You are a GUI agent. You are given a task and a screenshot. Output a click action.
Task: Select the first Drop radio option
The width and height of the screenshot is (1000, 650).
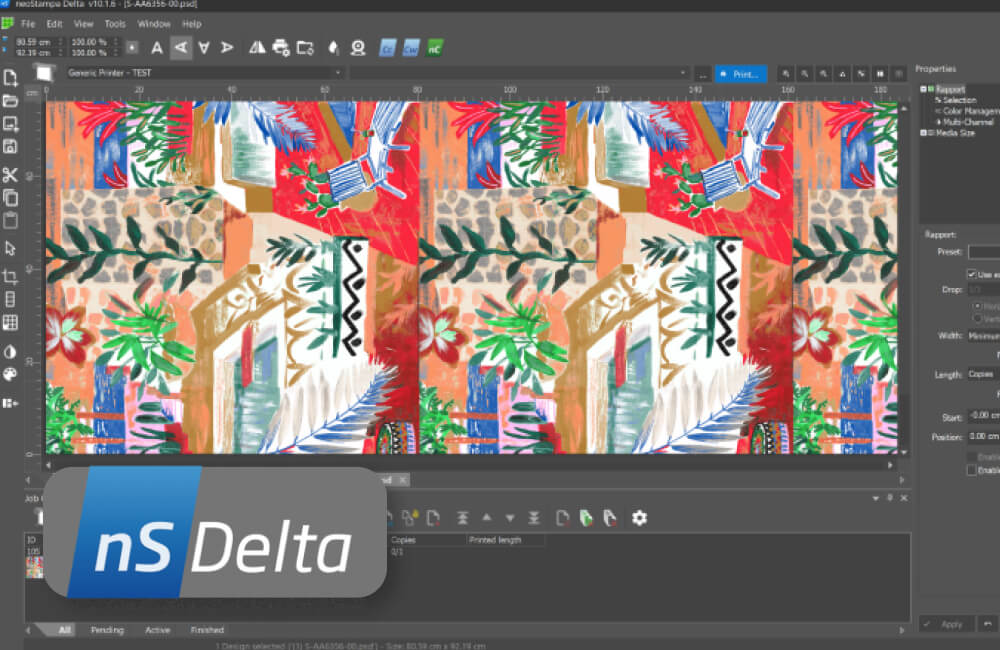pos(976,306)
